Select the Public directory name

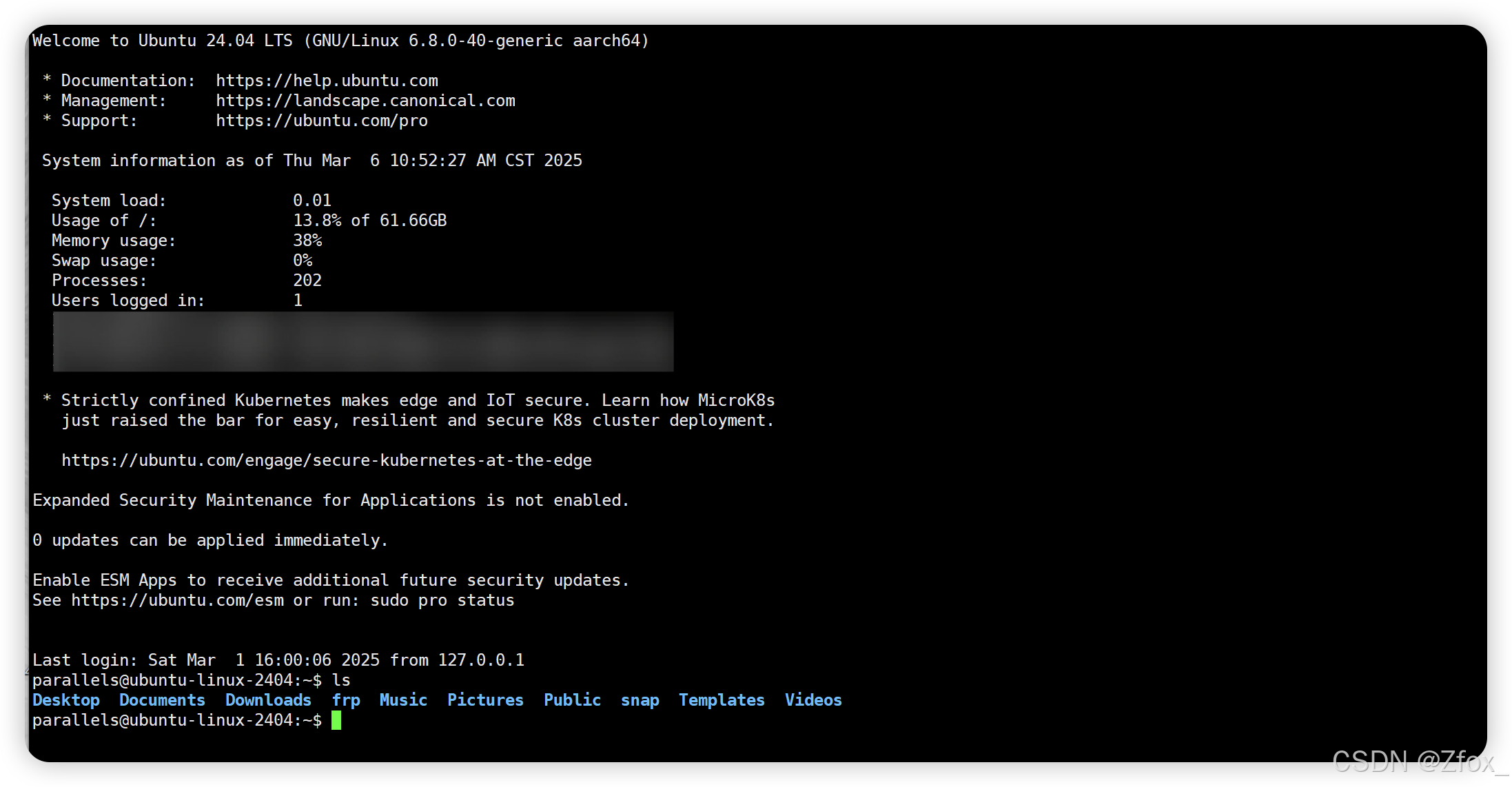point(572,700)
